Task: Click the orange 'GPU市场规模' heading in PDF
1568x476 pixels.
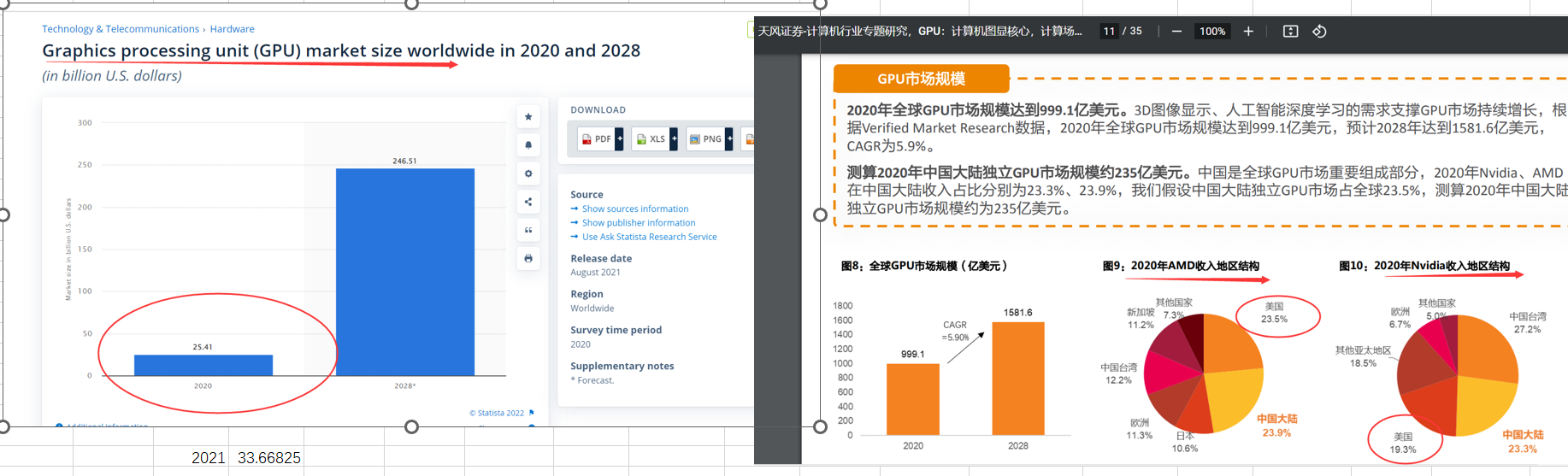Action: point(921,79)
